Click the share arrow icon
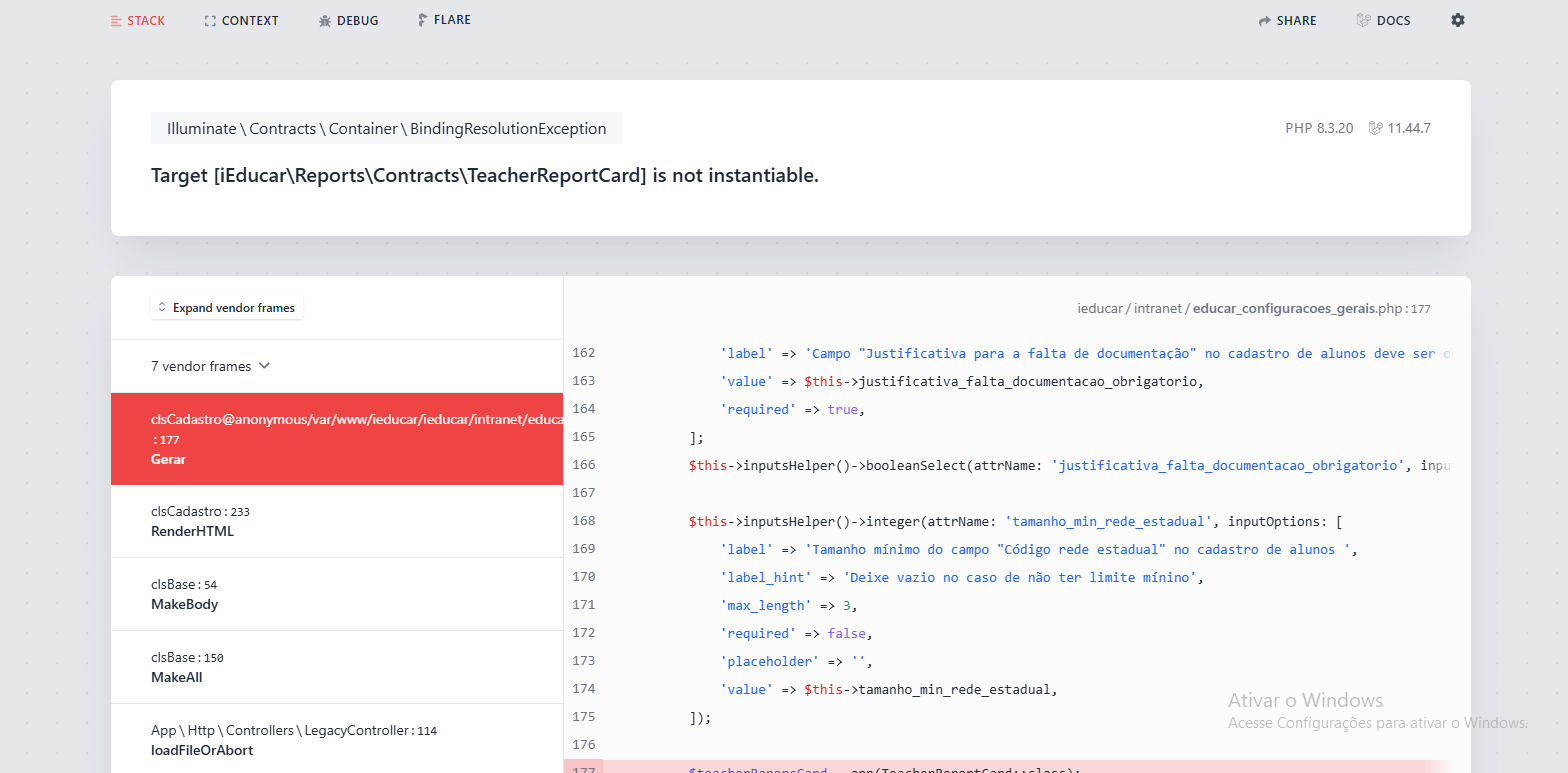1568x773 pixels. (1264, 20)
